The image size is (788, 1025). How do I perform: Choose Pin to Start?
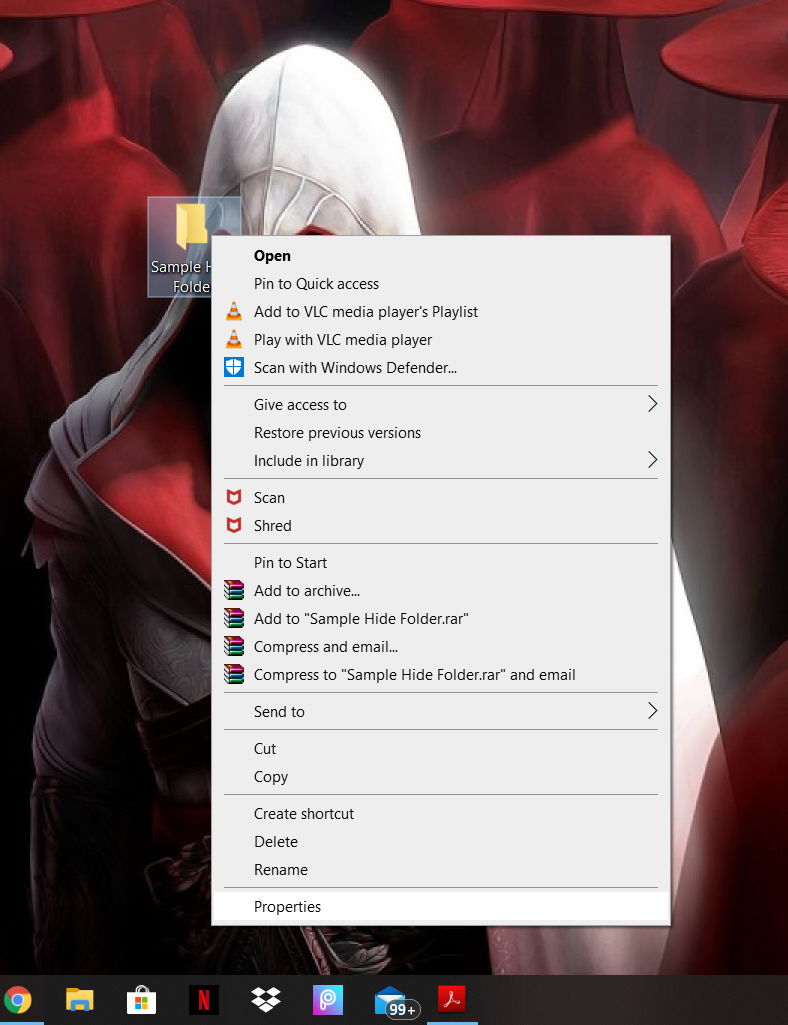441,563
